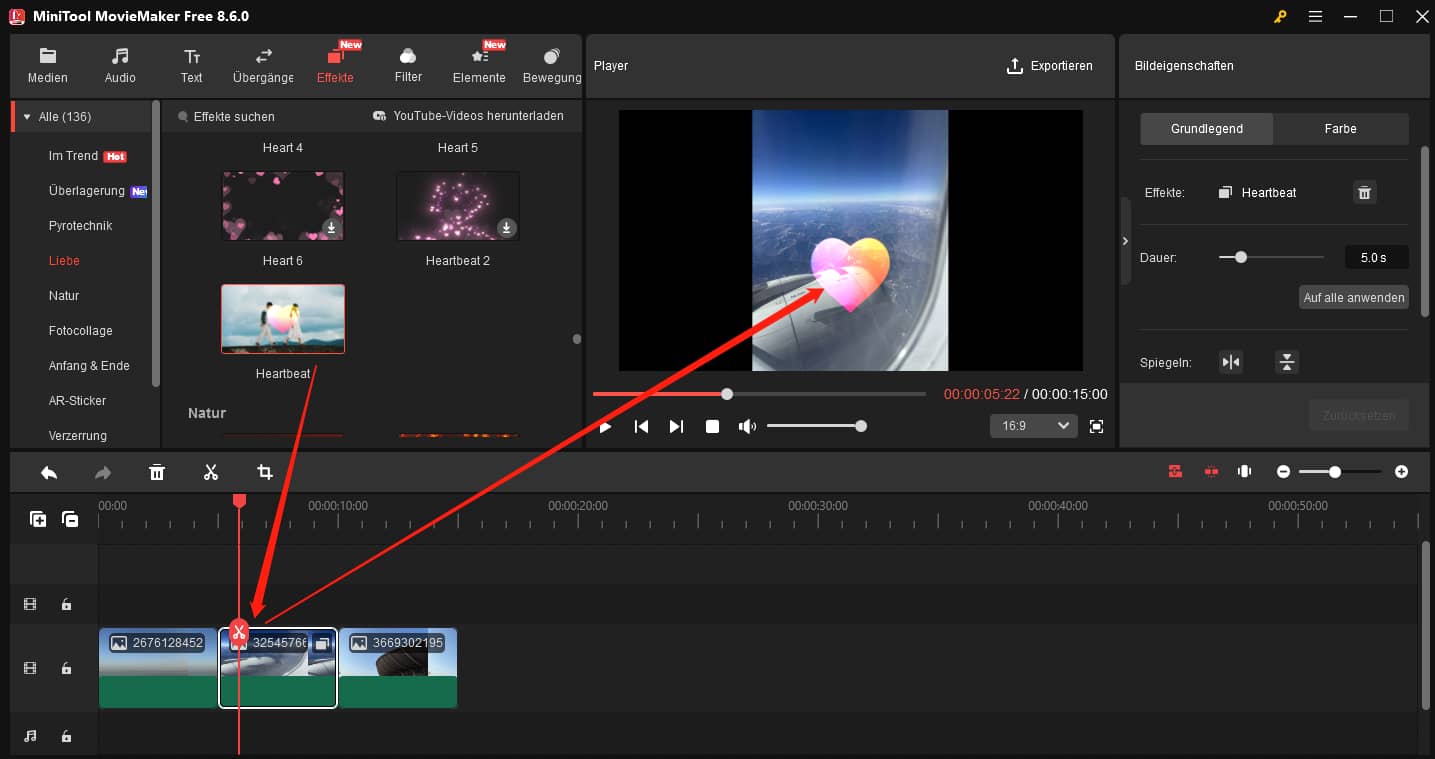
Task: Click the Auf alle anwenden button
Action: tap(1353, 297)
